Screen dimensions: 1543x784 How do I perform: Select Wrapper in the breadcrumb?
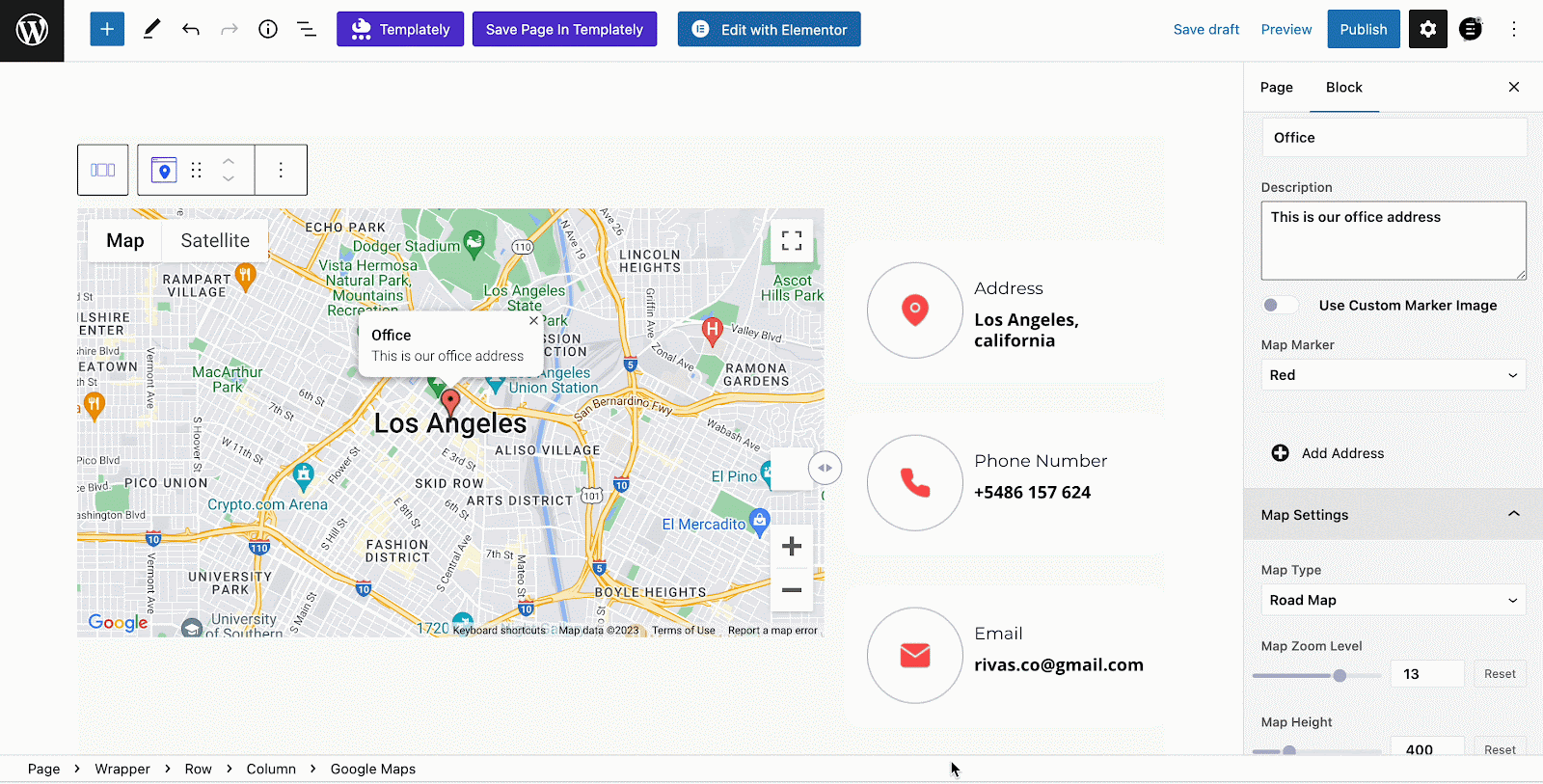tap(122, 769)
